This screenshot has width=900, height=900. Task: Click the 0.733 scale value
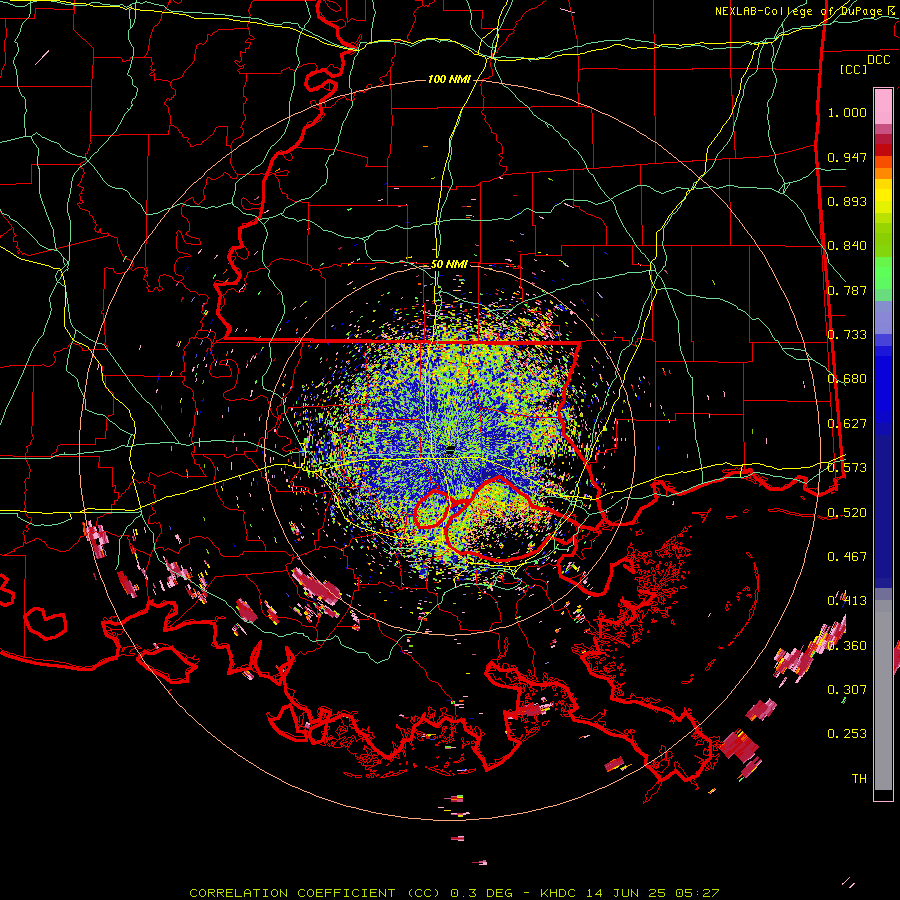[847, 335]
